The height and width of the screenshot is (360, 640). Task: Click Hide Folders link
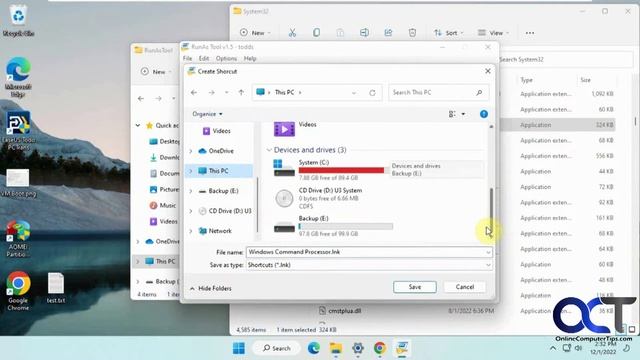[x=211, y=288]
